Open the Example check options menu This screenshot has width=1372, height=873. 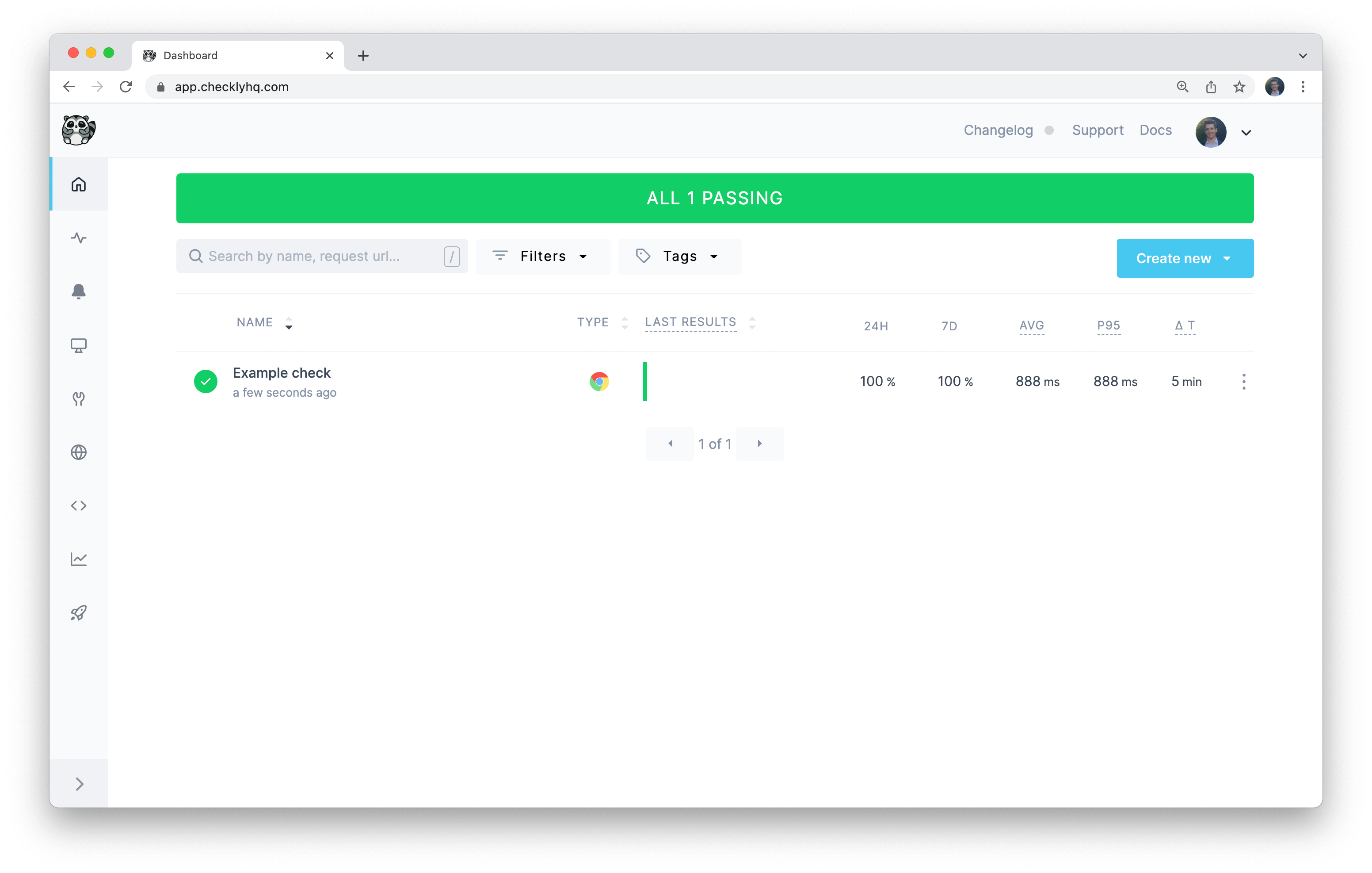tap(1244, 382)
